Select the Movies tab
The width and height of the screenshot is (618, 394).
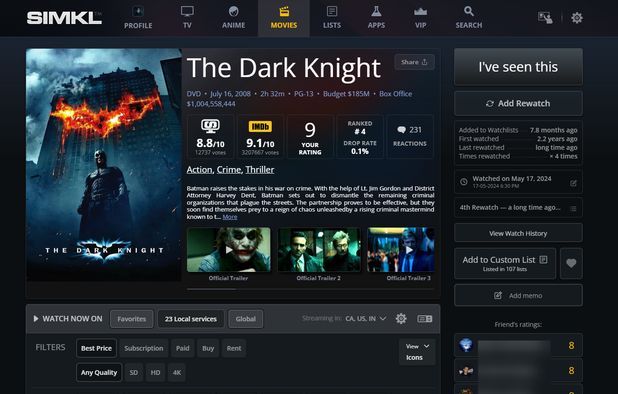pos(284,18)
